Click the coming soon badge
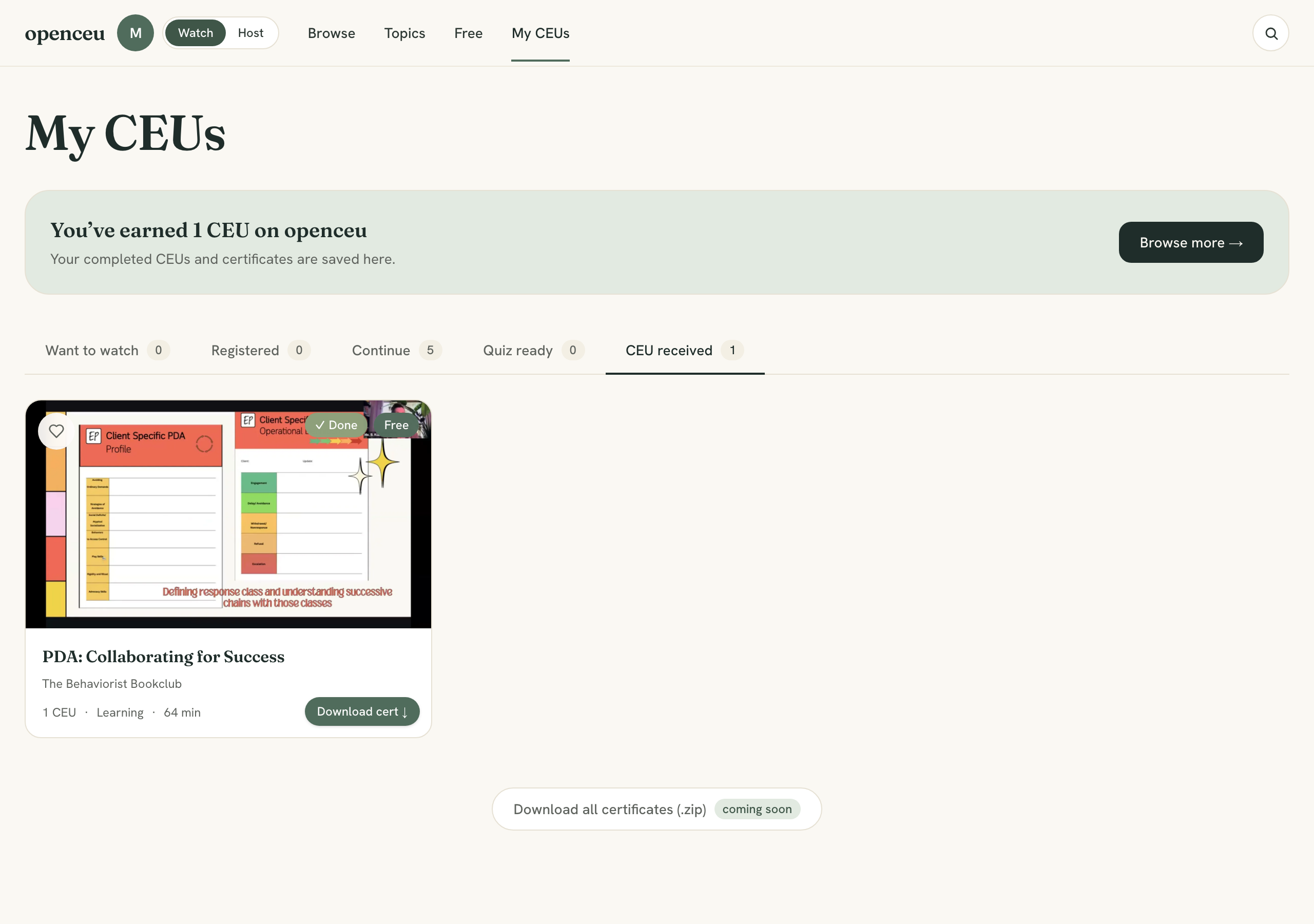 pos(757,809)
